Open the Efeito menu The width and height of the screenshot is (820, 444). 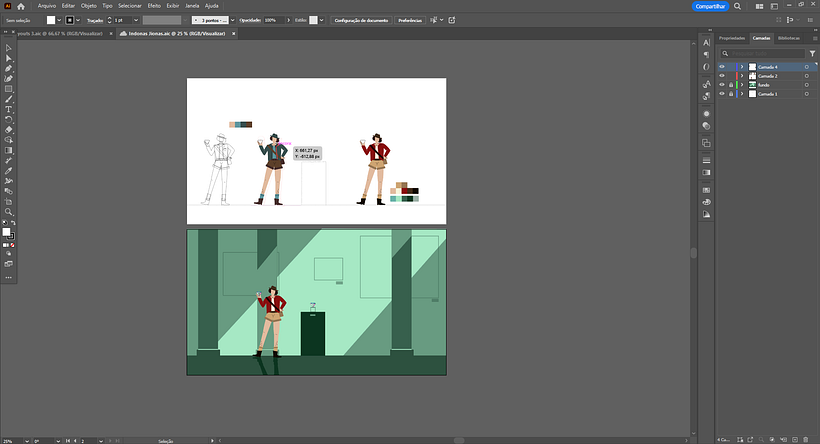[154, 6]
